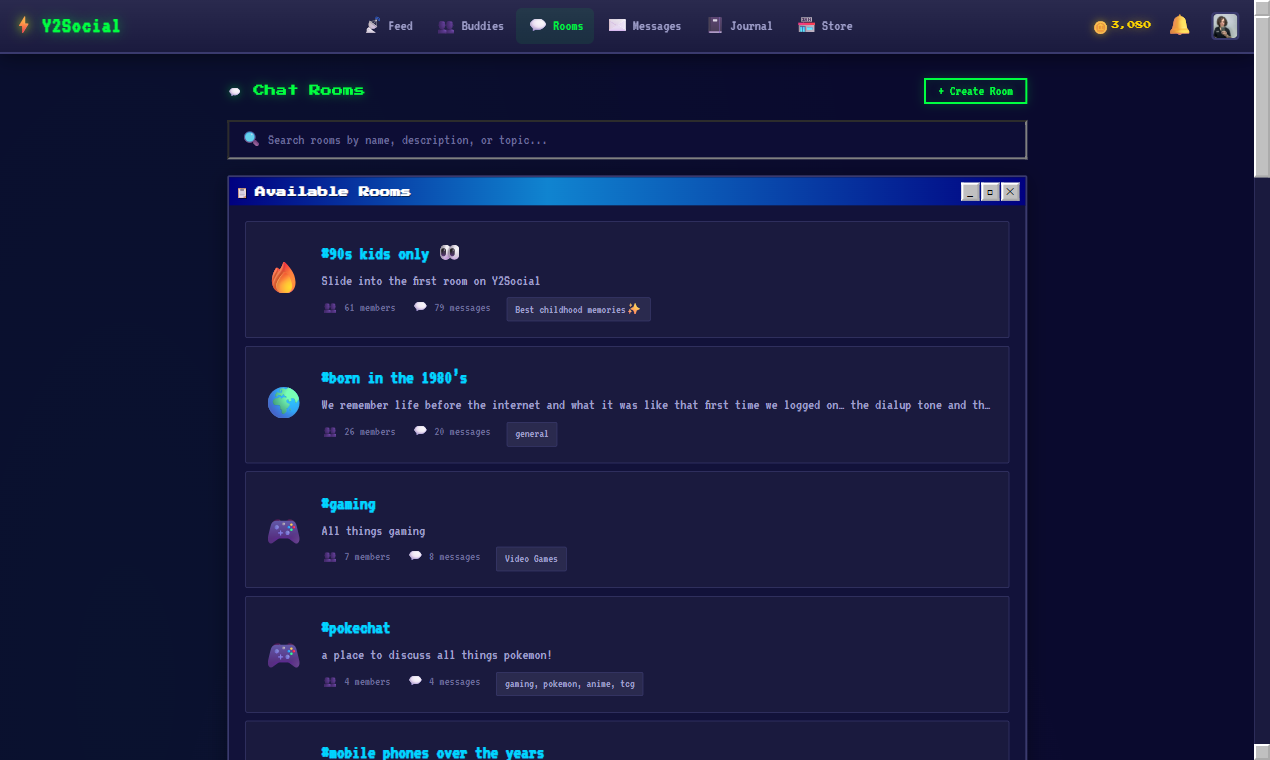This screenshot has height=760, width=1270.
Task: Click the magnifying glass in the search bar
Action: coord(251,139)
